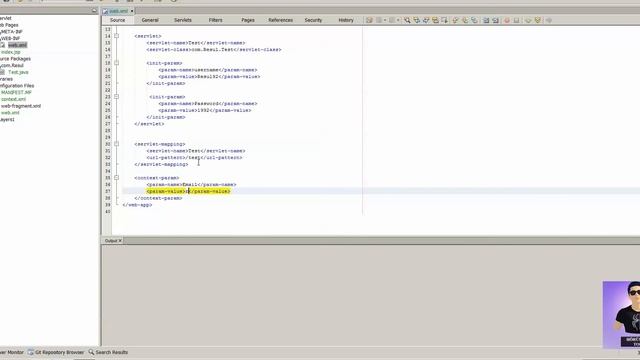Open the History tab
640x360 pixels.
tap(346, 20)
